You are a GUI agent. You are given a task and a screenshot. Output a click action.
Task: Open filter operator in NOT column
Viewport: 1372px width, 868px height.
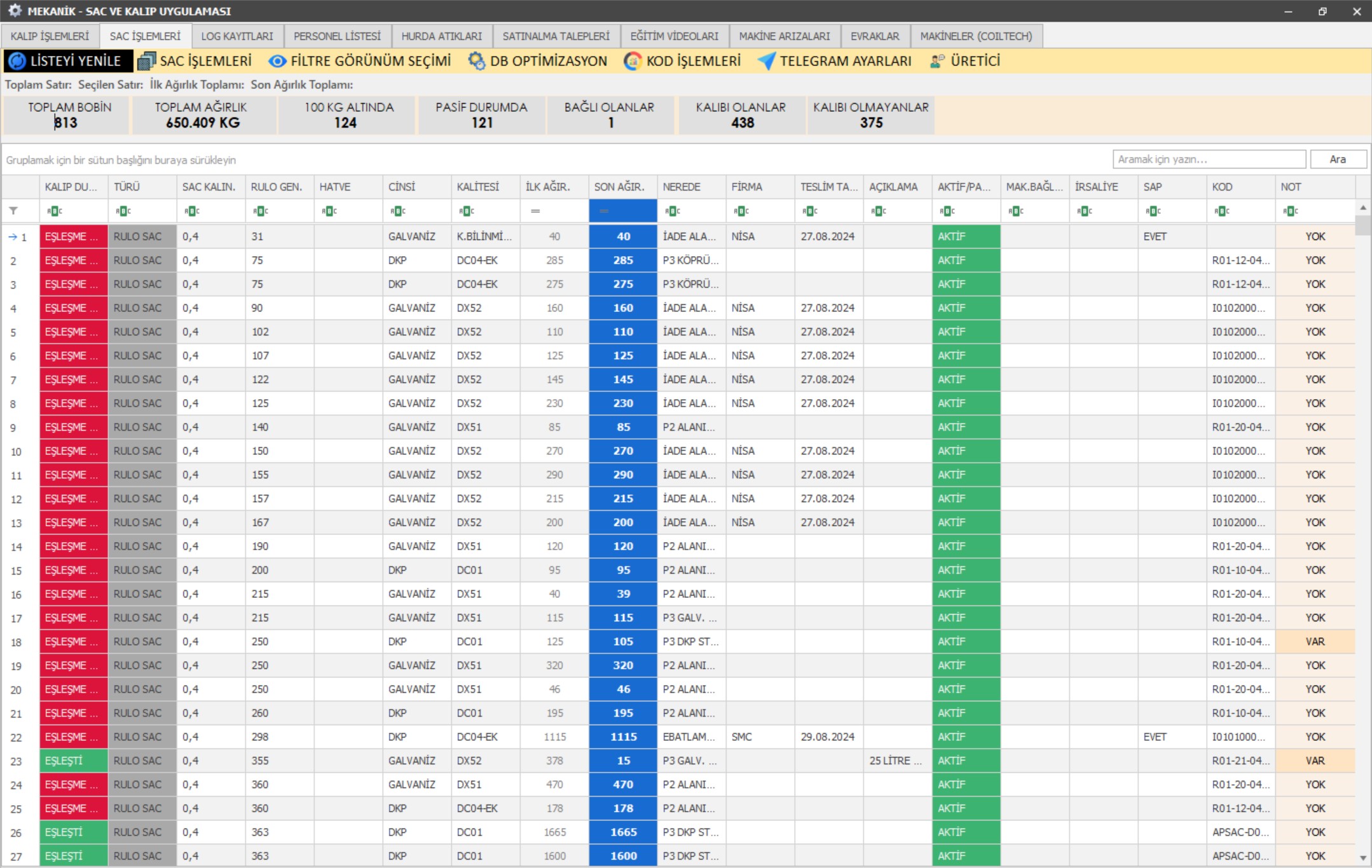(1290, 211)
